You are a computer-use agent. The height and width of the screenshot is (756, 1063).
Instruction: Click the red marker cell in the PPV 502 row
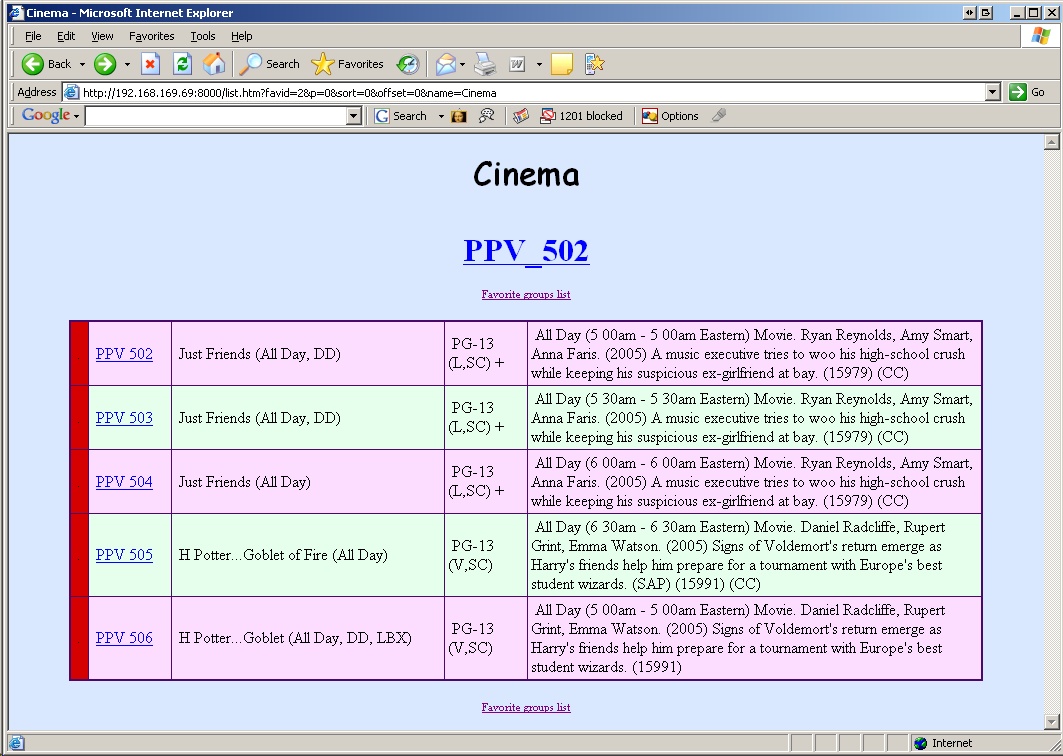click(79, 354)
